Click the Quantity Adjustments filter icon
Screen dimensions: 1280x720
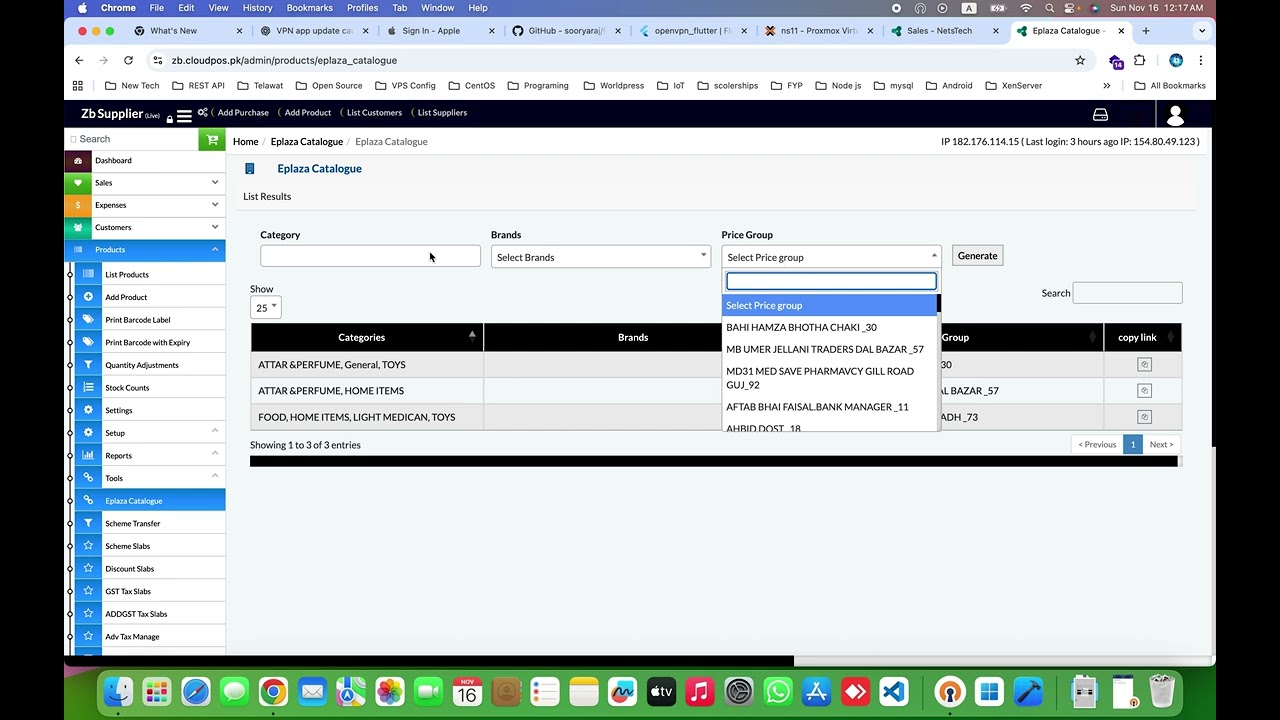click(88, 365)
